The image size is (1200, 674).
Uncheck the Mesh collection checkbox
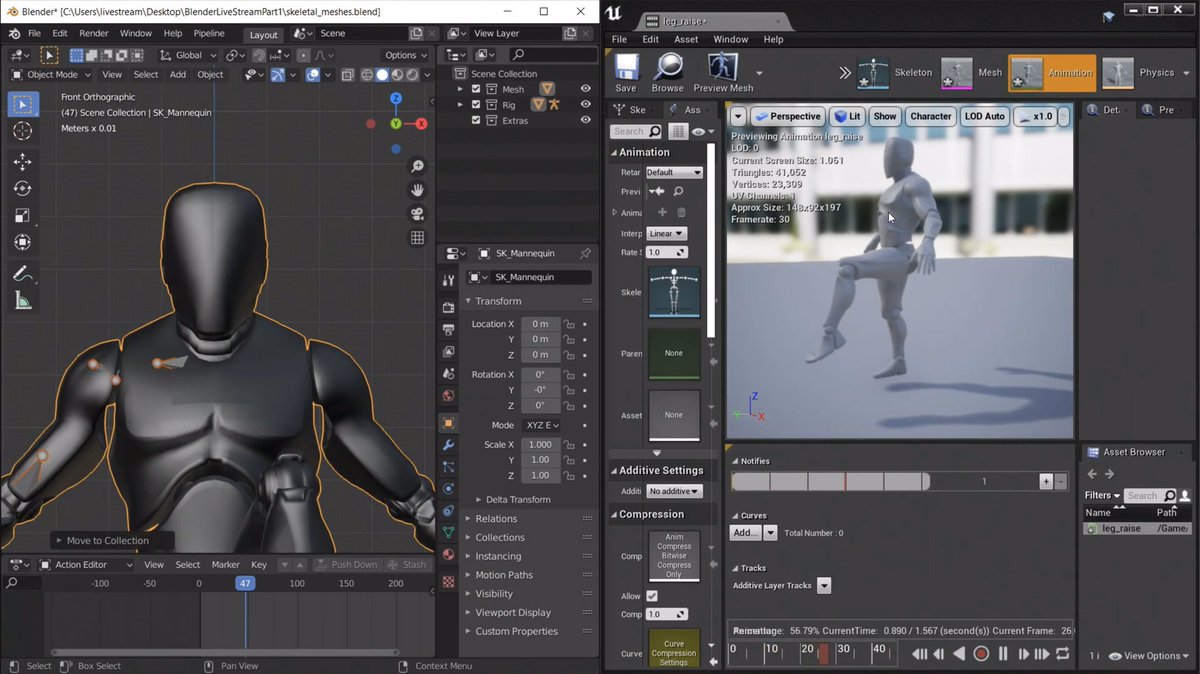476,89
